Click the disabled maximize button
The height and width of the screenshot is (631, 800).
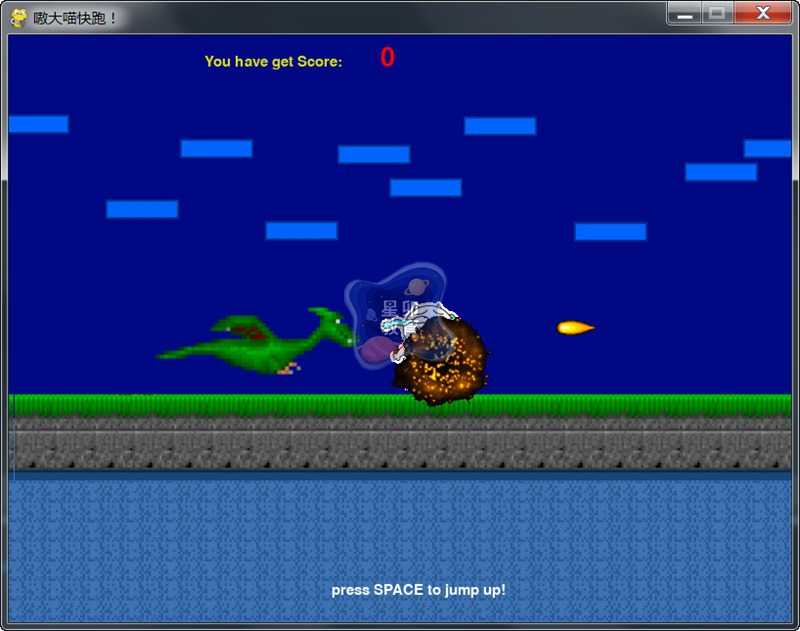pos(717,13)
